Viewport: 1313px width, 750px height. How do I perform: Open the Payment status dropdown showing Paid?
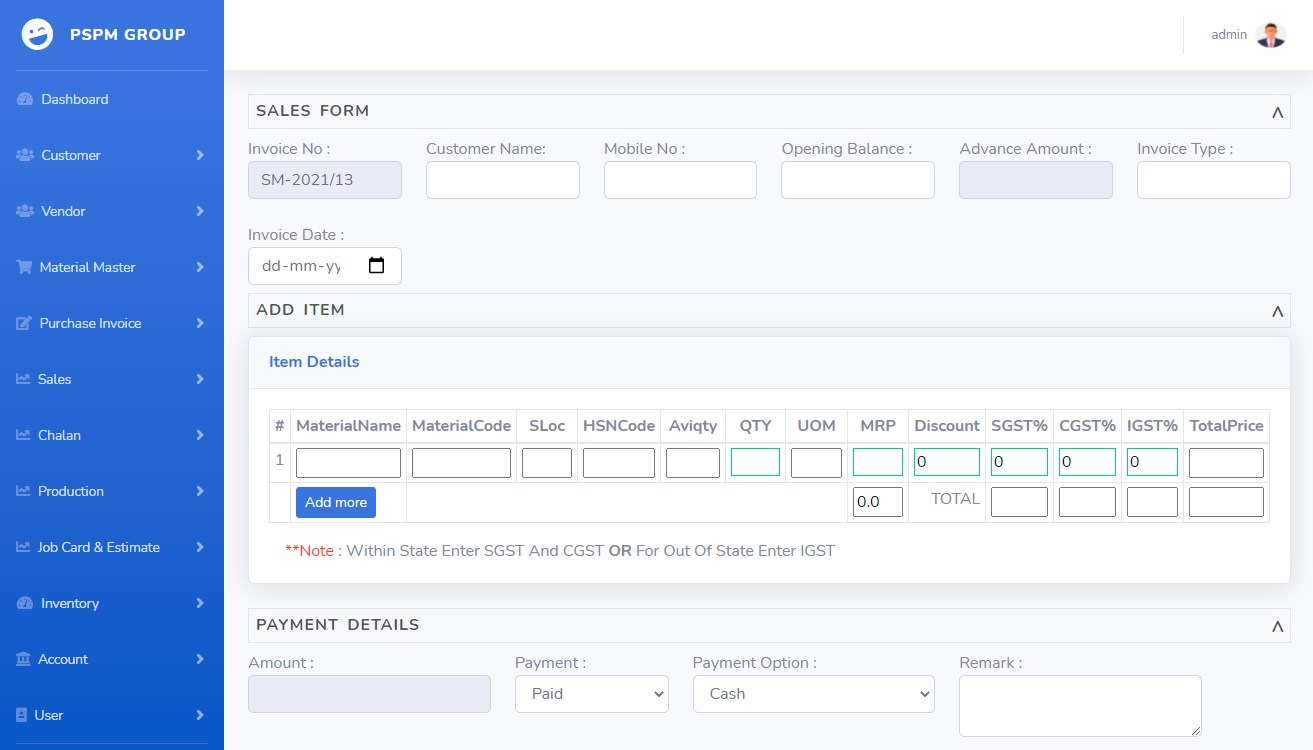point(591,694)
